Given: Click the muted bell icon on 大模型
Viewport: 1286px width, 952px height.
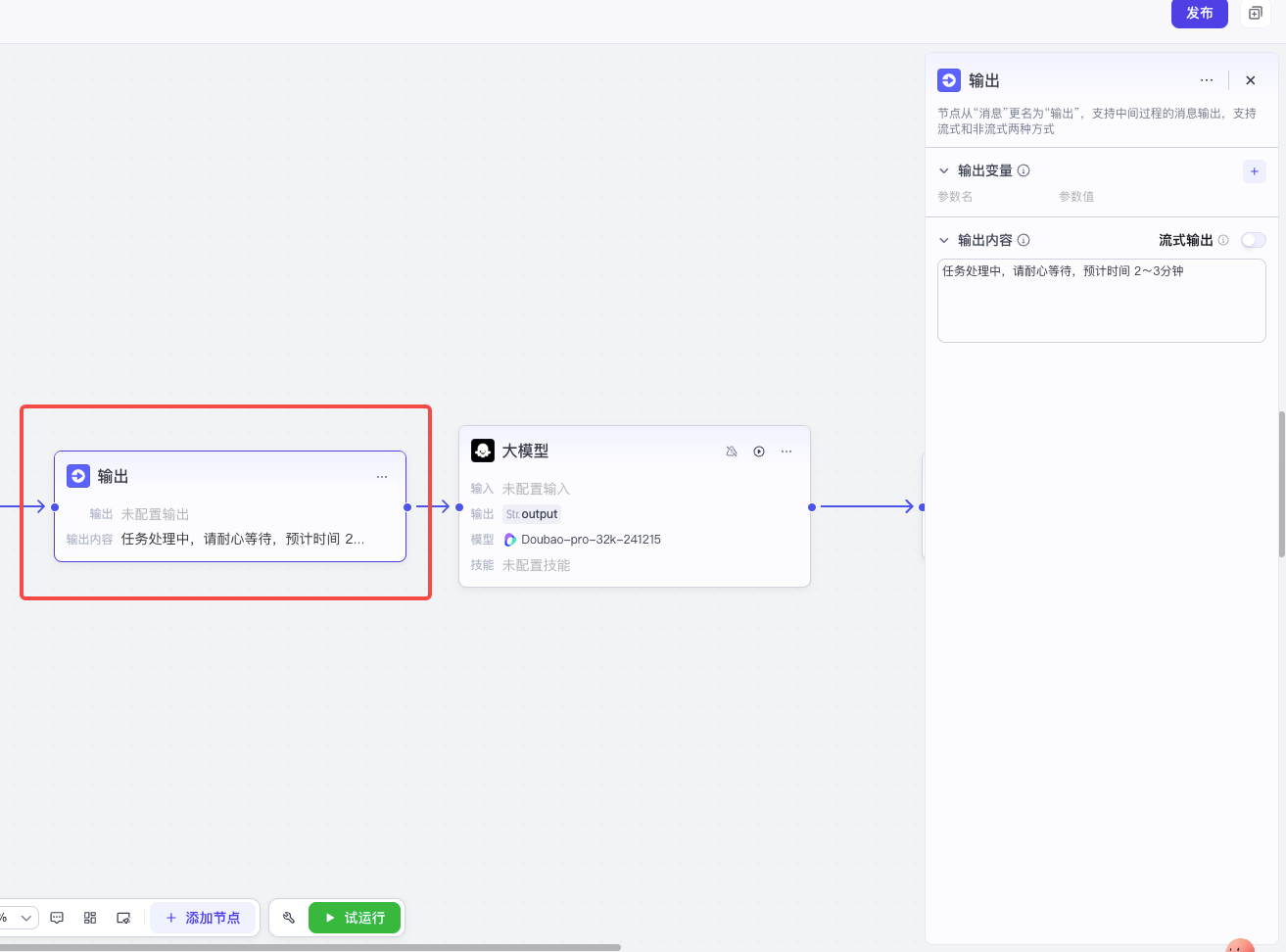Looking at the screenshot, I should coord(732,452).
